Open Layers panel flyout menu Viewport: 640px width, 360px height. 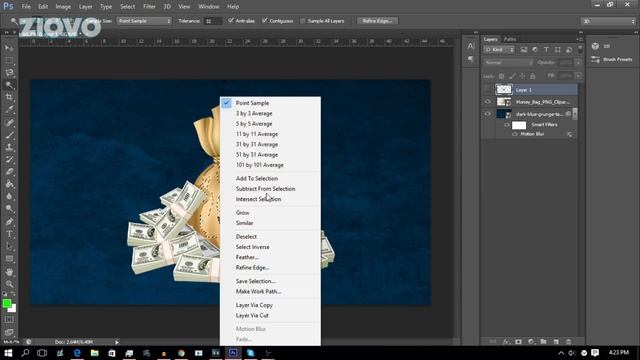[579, 39]
